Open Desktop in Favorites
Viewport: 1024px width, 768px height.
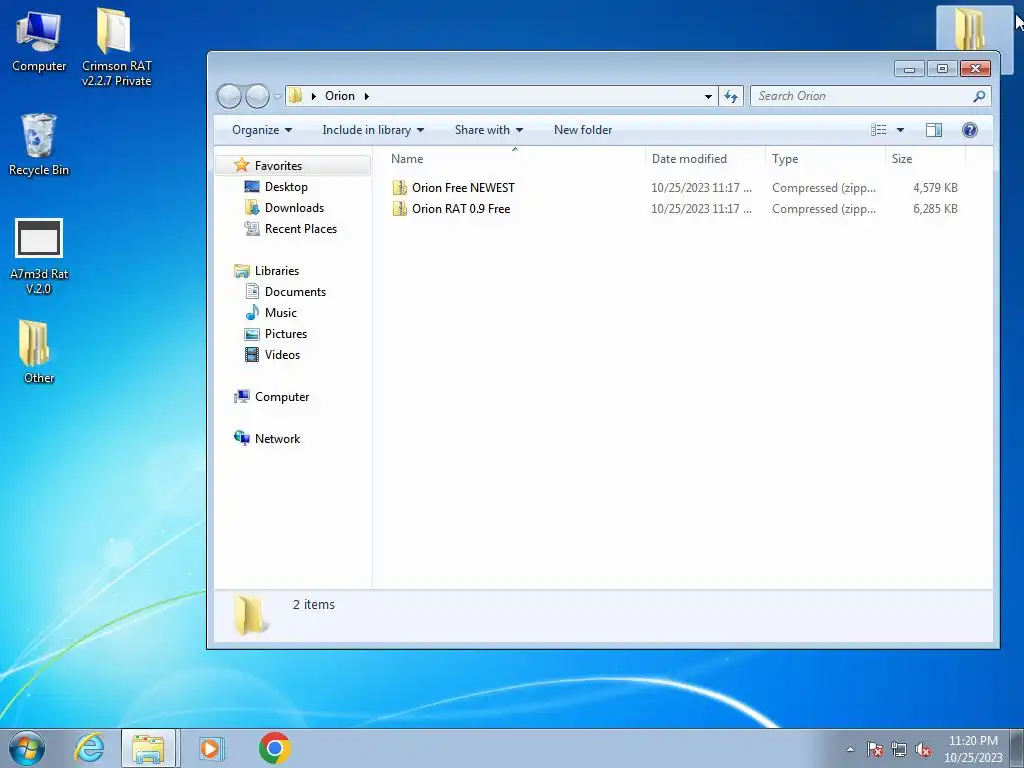click(286, 187)
